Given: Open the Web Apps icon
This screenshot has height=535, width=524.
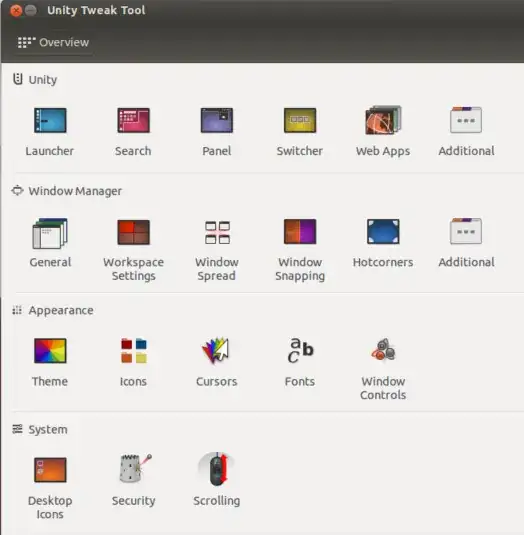Looking at the screenshot, I should [383, 120].
